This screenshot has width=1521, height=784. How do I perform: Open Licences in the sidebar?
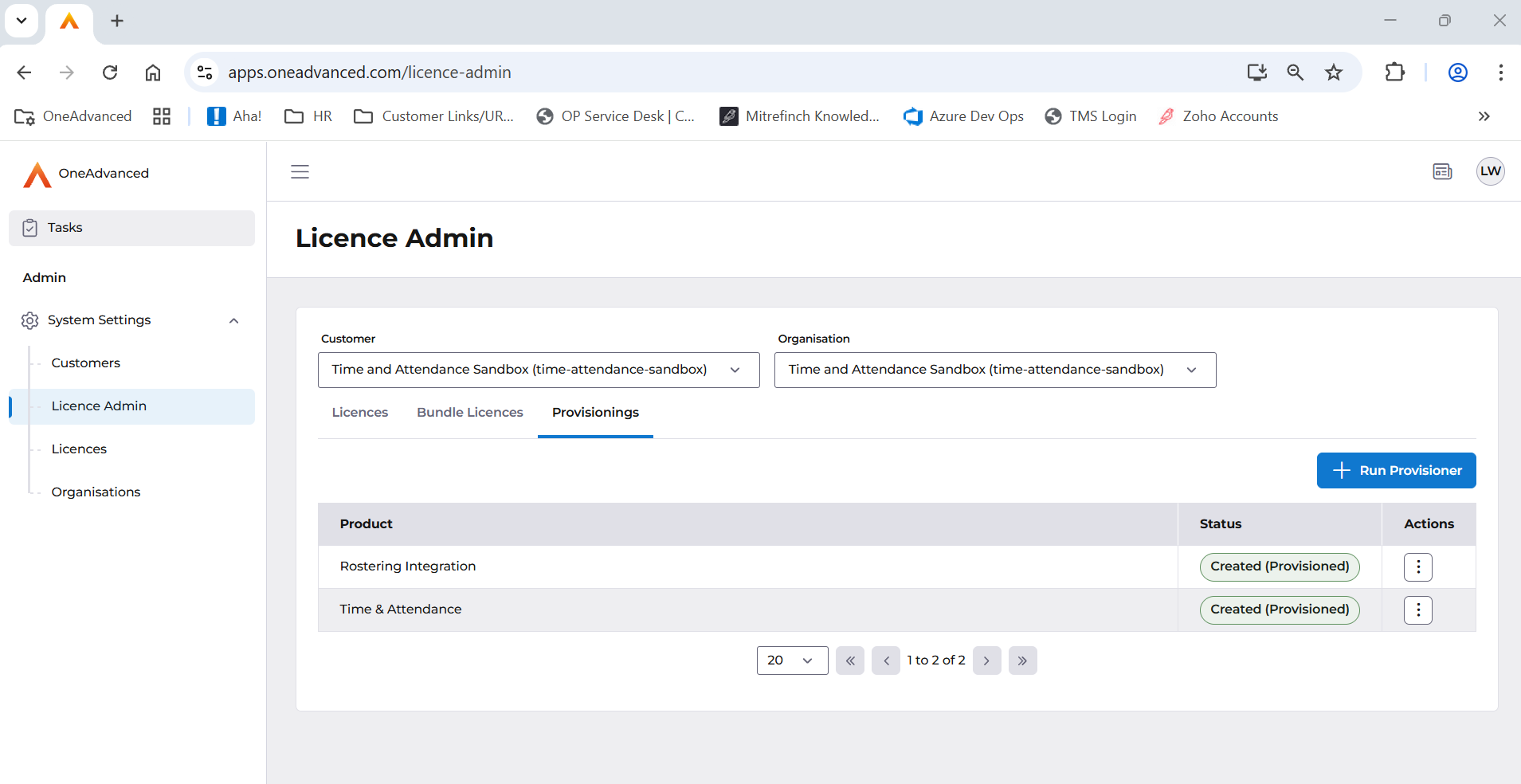pos(79,449)
